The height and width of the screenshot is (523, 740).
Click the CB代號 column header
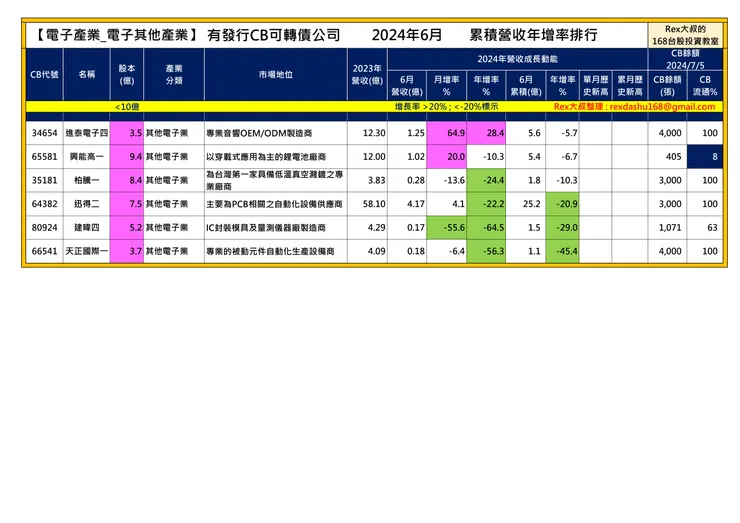click(x=44, y=75)
